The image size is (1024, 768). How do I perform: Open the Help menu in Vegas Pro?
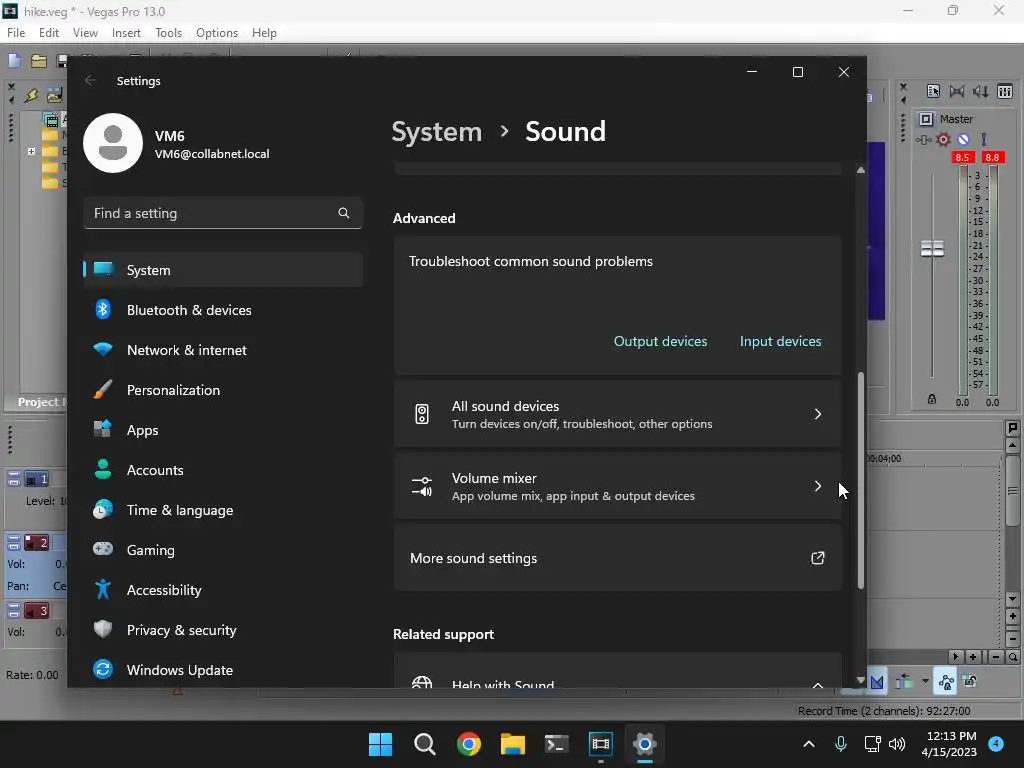pos(264,33)
